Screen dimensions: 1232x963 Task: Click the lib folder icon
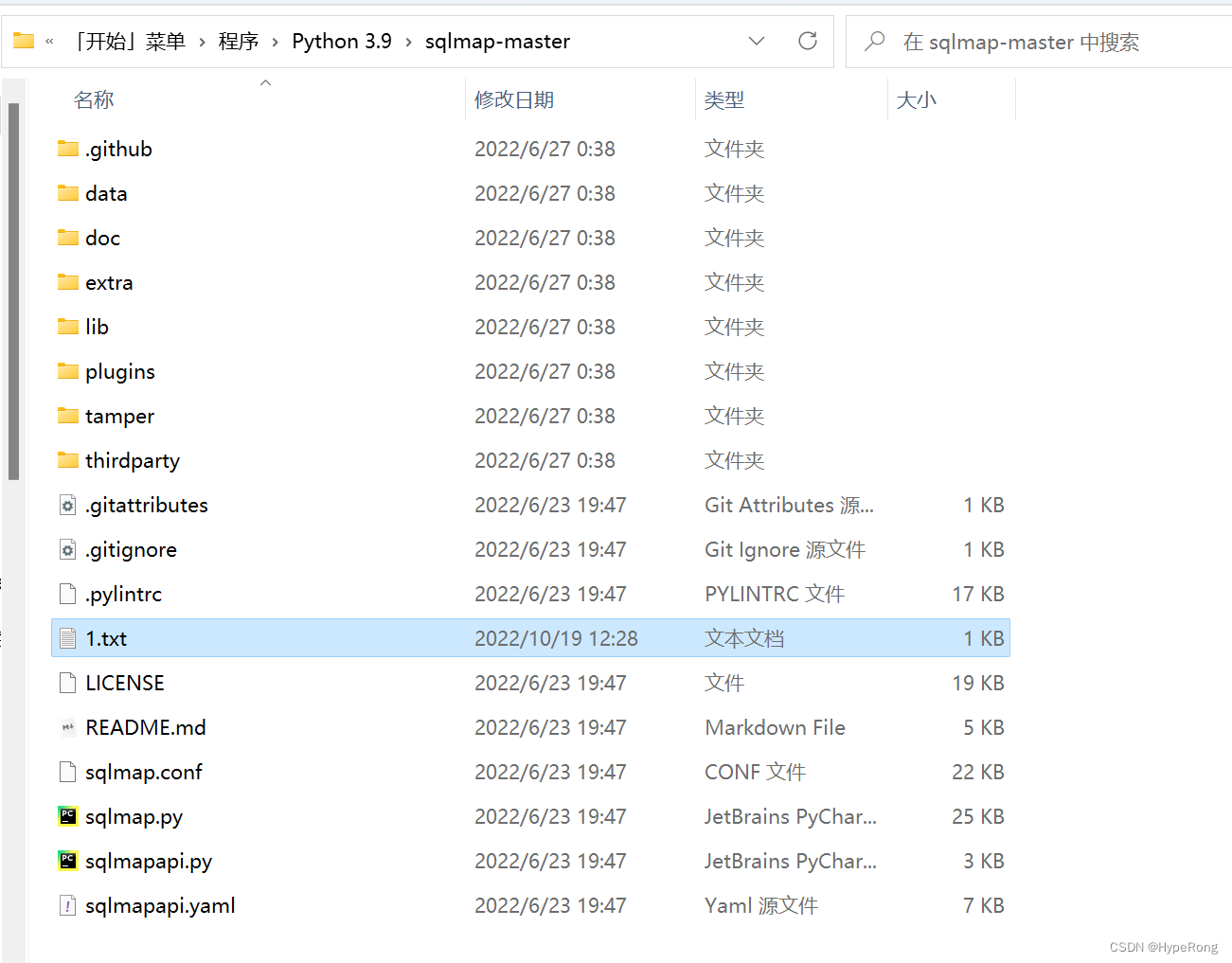68,327
